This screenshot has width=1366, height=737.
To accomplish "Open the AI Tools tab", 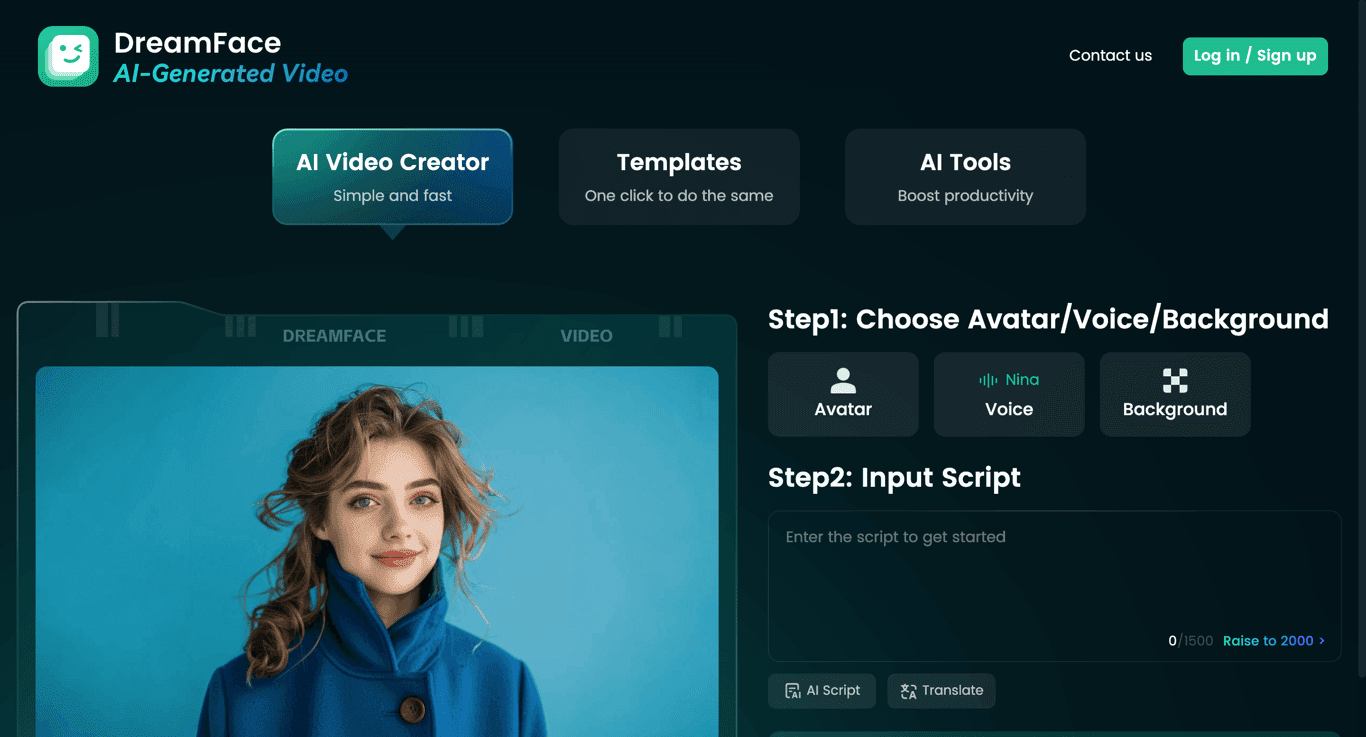I will 964,176.
